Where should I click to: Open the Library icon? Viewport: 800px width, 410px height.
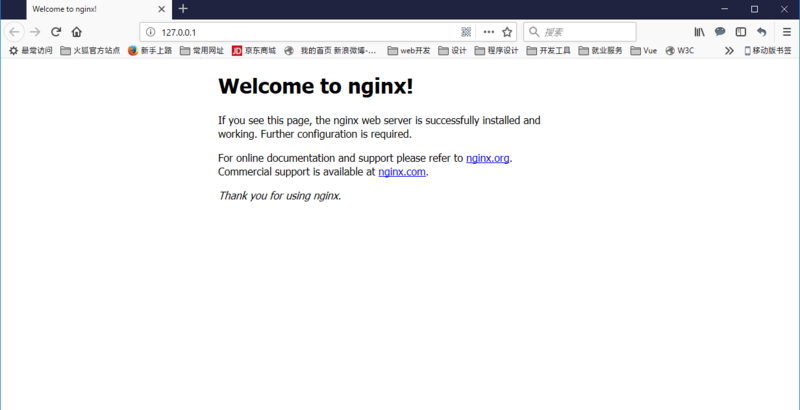pos(699,32)
